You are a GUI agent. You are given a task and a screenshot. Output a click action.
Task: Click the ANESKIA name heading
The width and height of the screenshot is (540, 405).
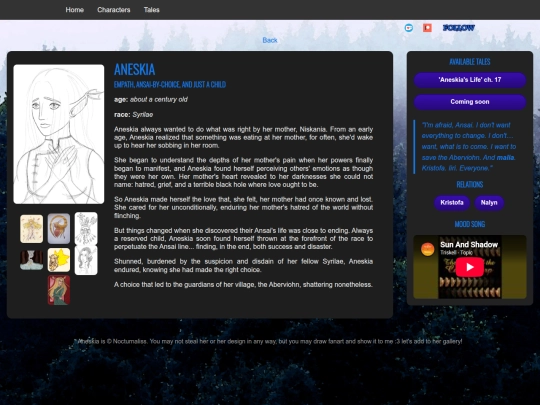click(x=134, y=70)
